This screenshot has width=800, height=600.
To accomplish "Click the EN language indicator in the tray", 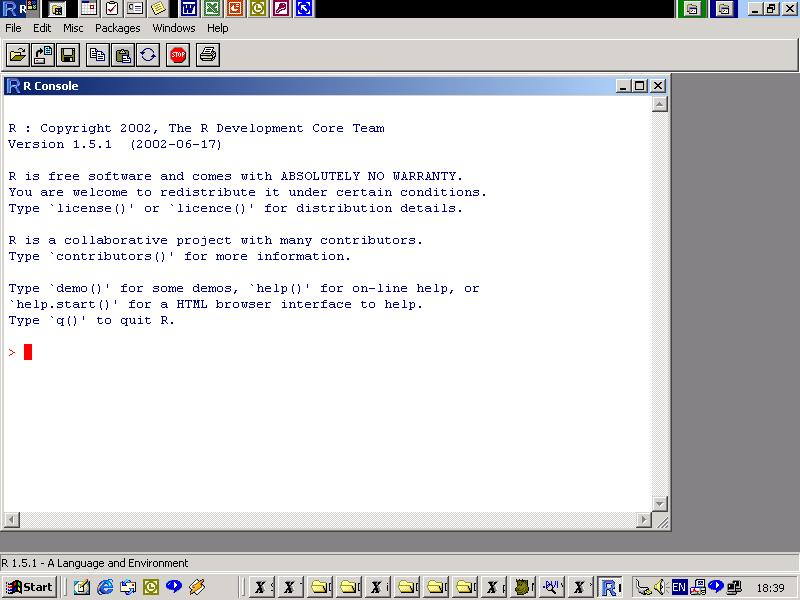I will pos(679,587).
